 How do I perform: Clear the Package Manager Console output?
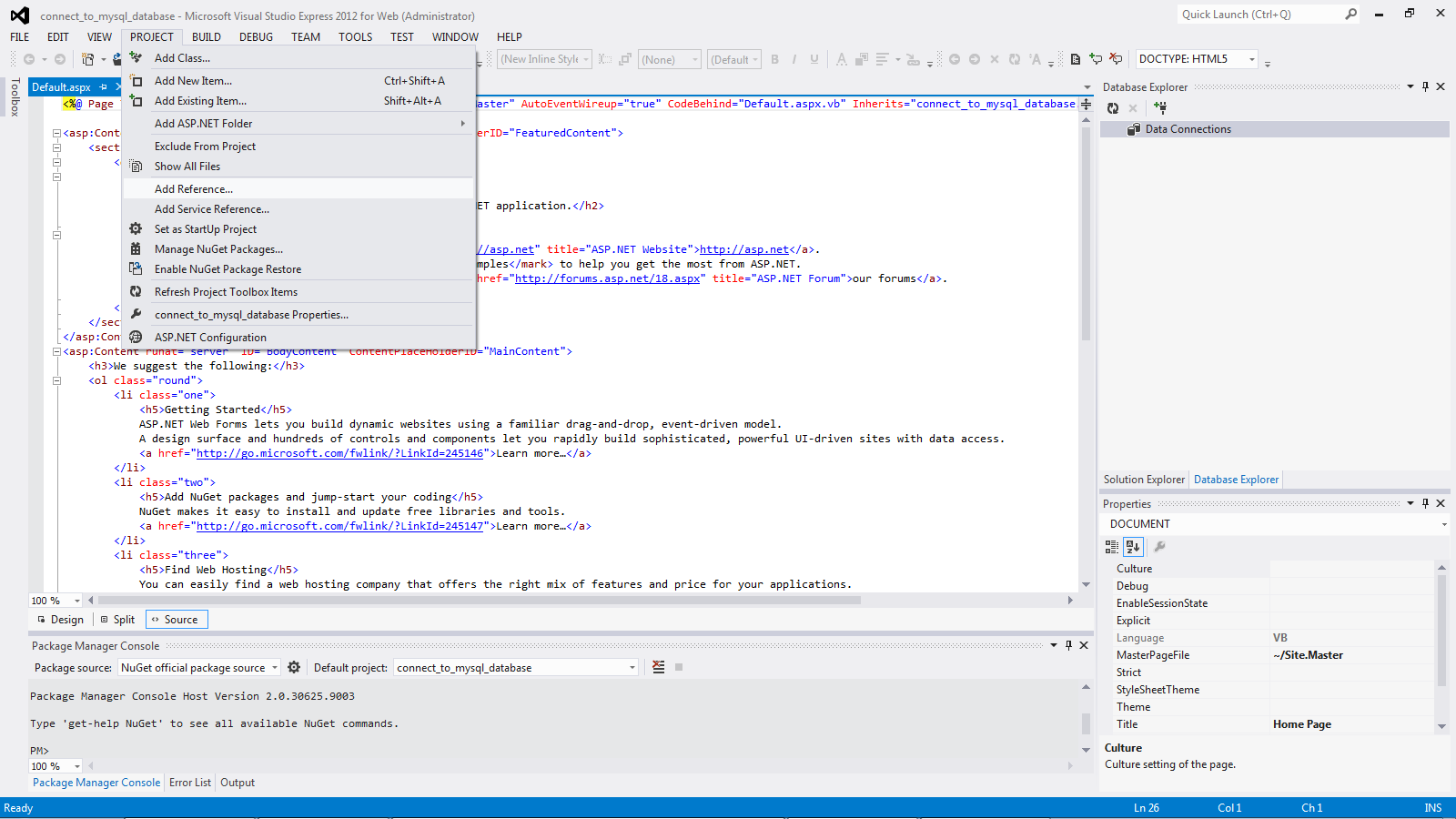click(x=658, y=667)
